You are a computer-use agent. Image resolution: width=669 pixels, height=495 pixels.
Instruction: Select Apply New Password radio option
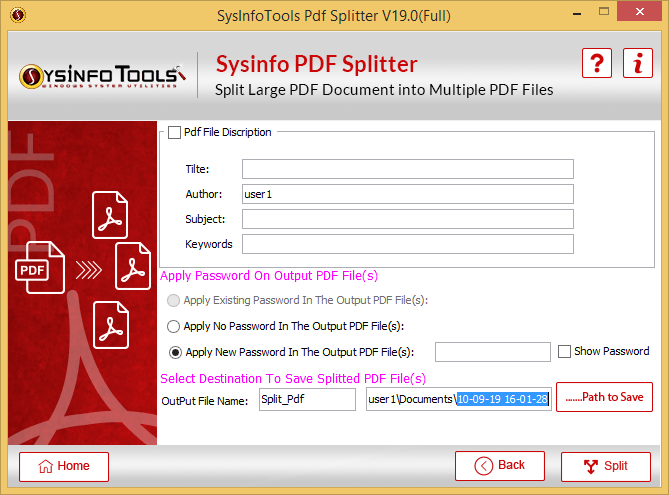click(x=175, y=352)
